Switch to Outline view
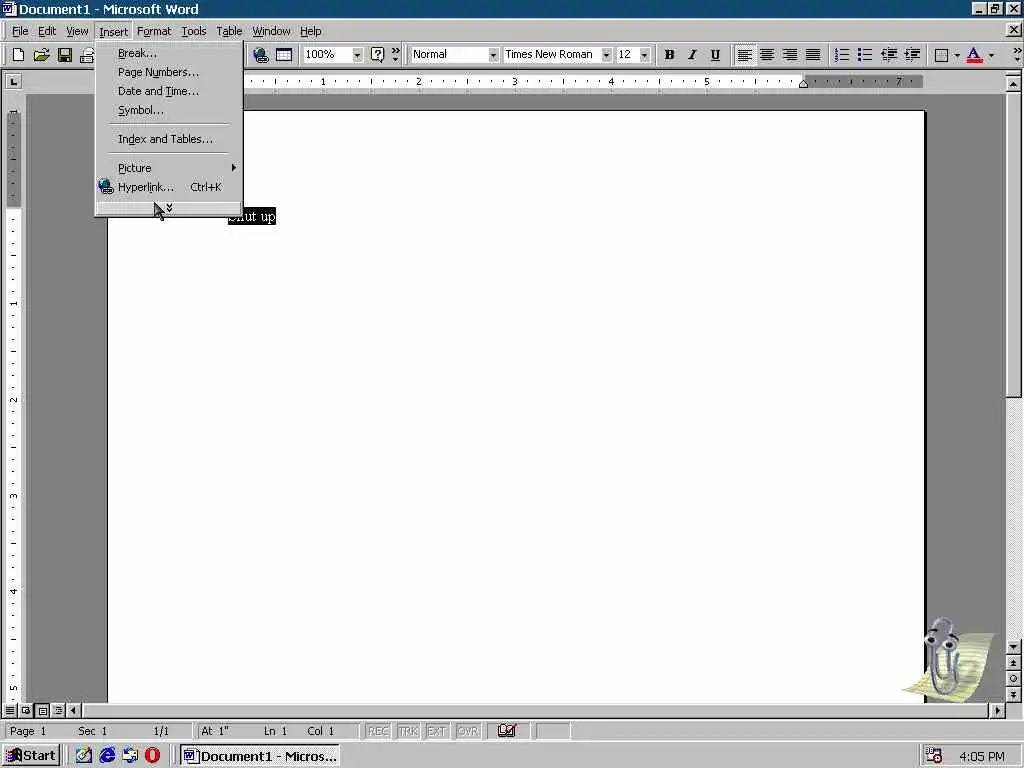Viewport: 1024px width, 768px height. click(58, 710)
